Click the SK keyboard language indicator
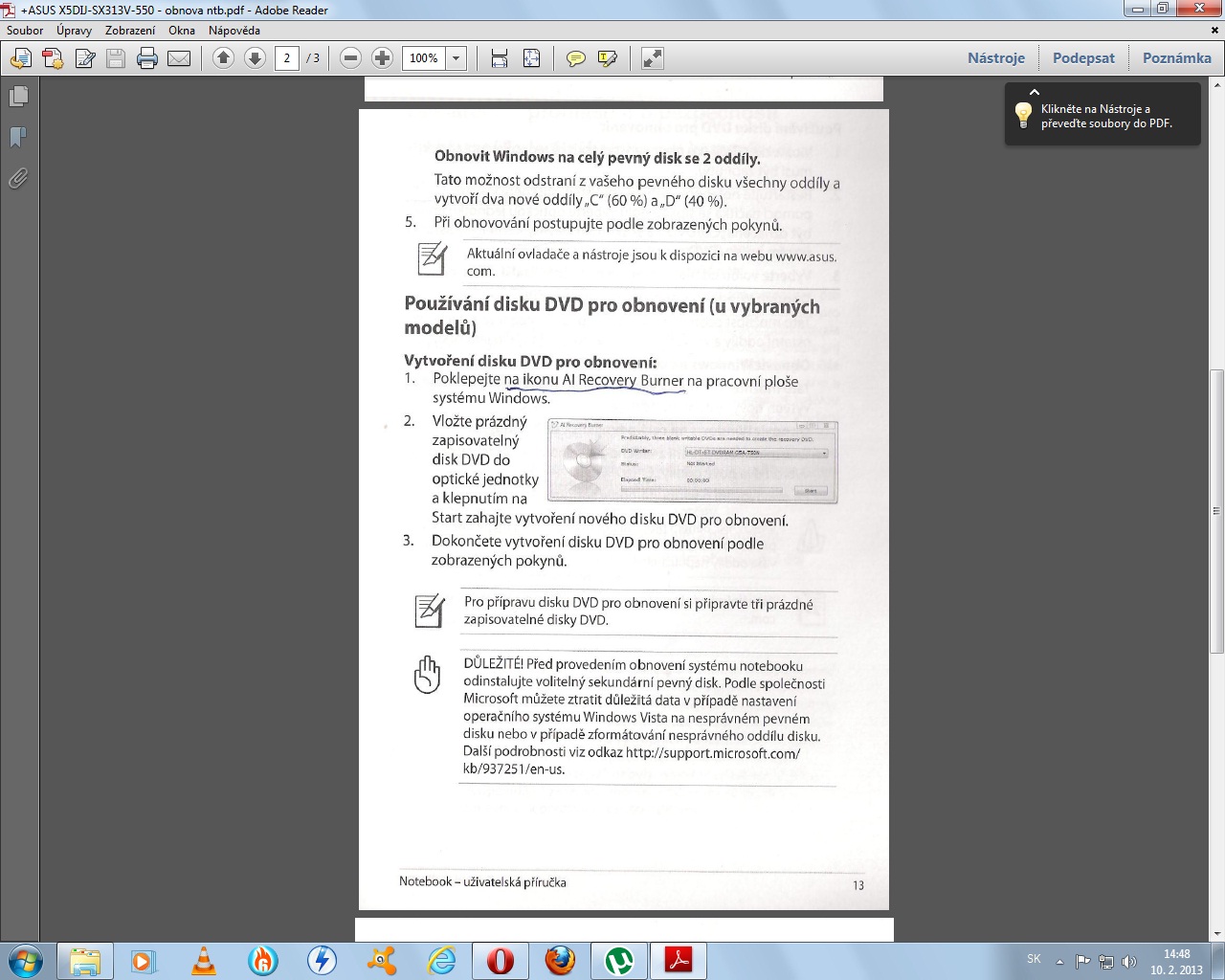The height and width of the screenshot is (980, 1225). (x=1034, y=959)
